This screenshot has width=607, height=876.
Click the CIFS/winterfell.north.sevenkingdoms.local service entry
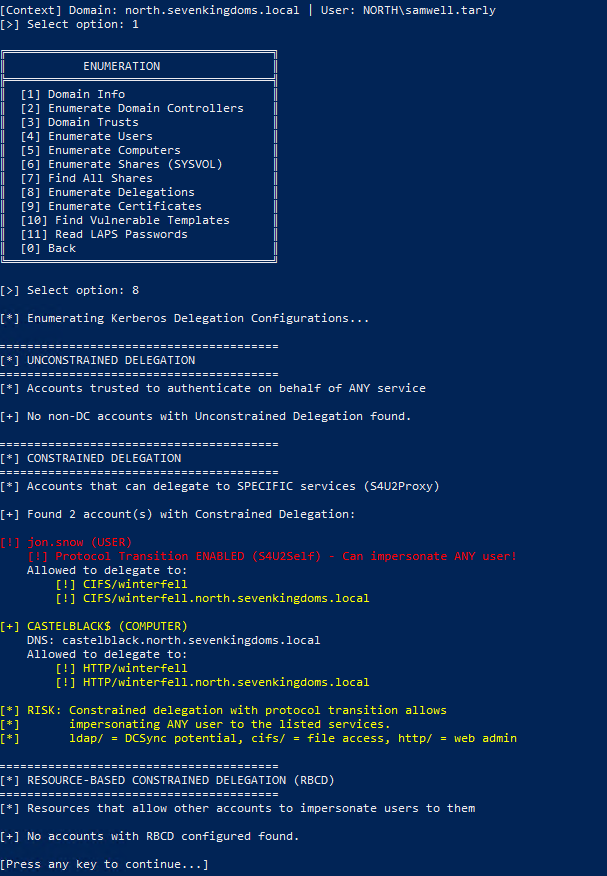226,598
